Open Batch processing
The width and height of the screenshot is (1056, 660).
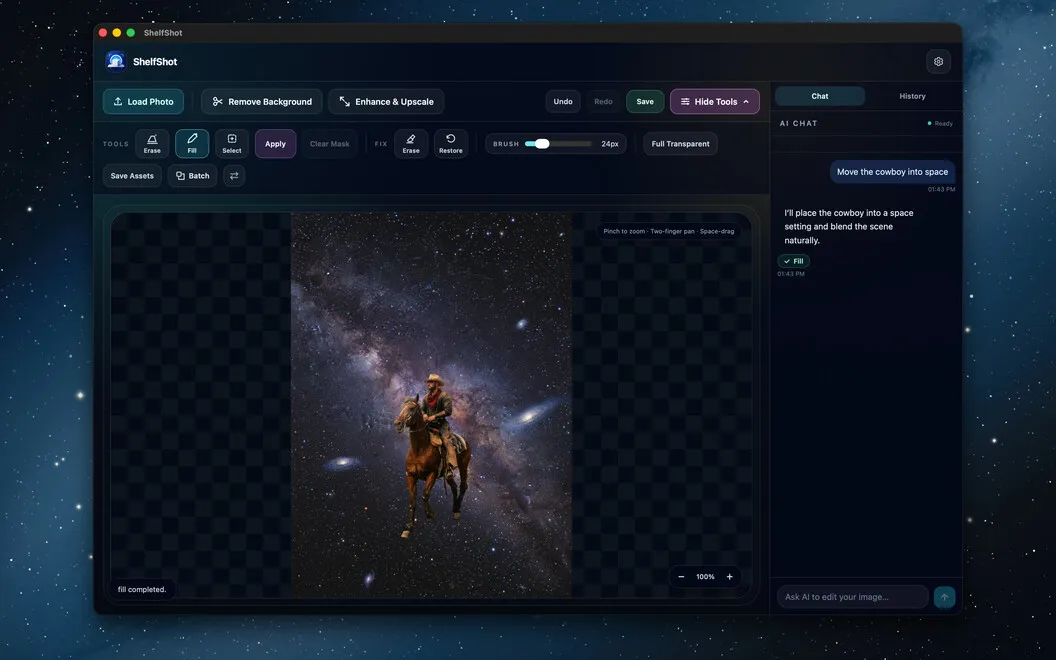[x=193, y=176]
